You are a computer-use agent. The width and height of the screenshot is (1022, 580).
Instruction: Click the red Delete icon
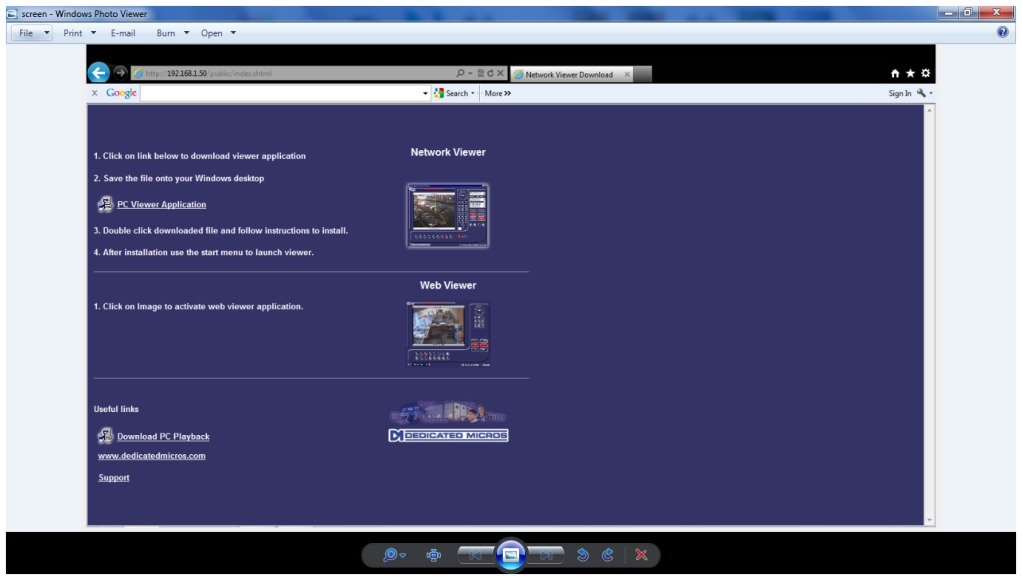[x=642, y=555]
